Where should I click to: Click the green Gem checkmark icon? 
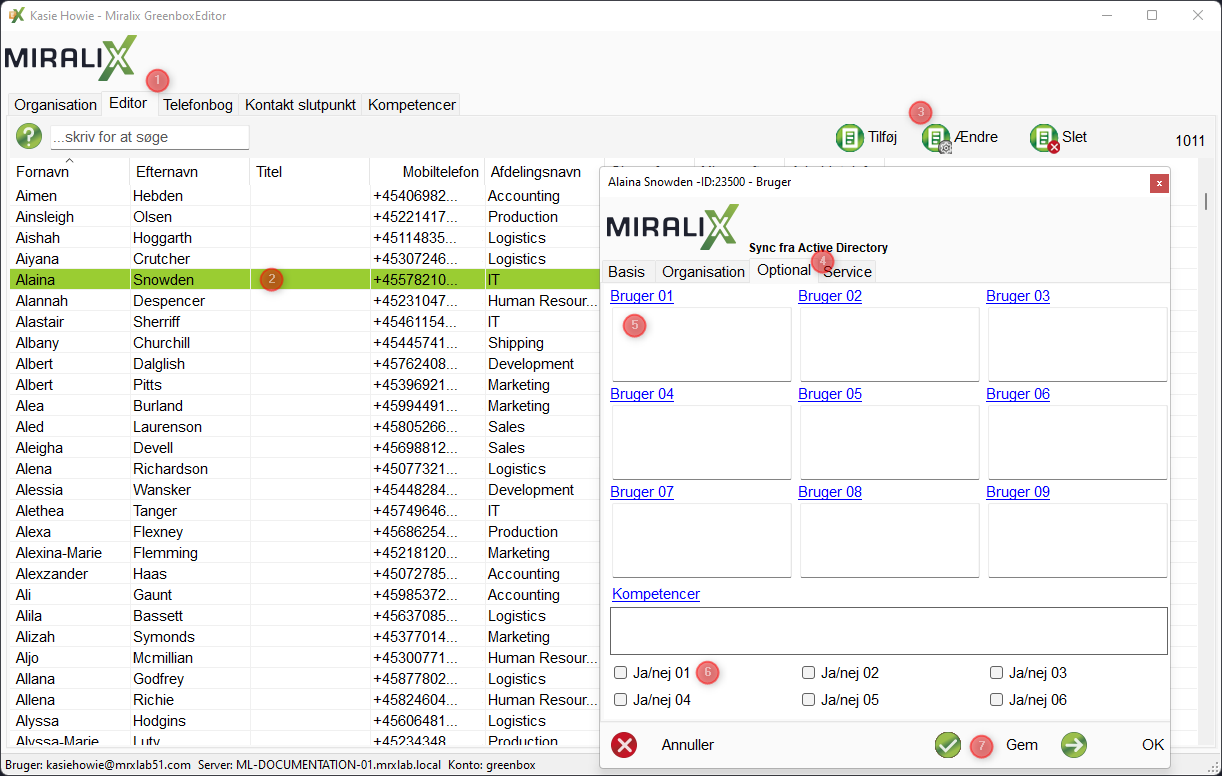point(947,745)
